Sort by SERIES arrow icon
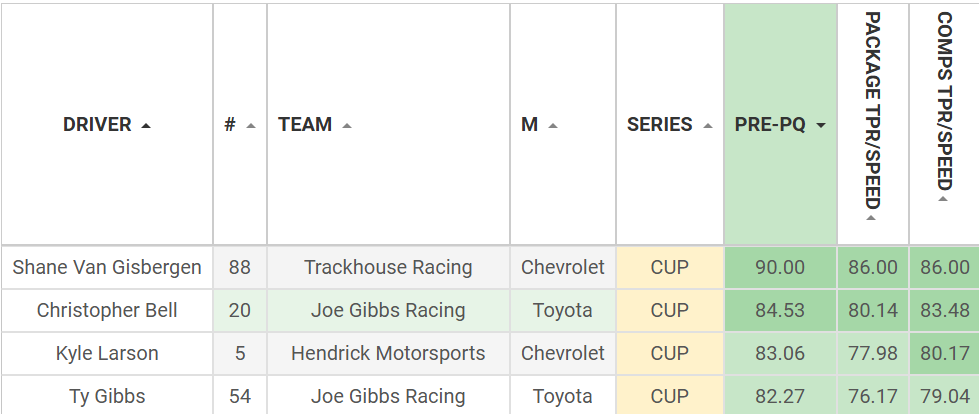The image size is (979, 414). point(707,126)
